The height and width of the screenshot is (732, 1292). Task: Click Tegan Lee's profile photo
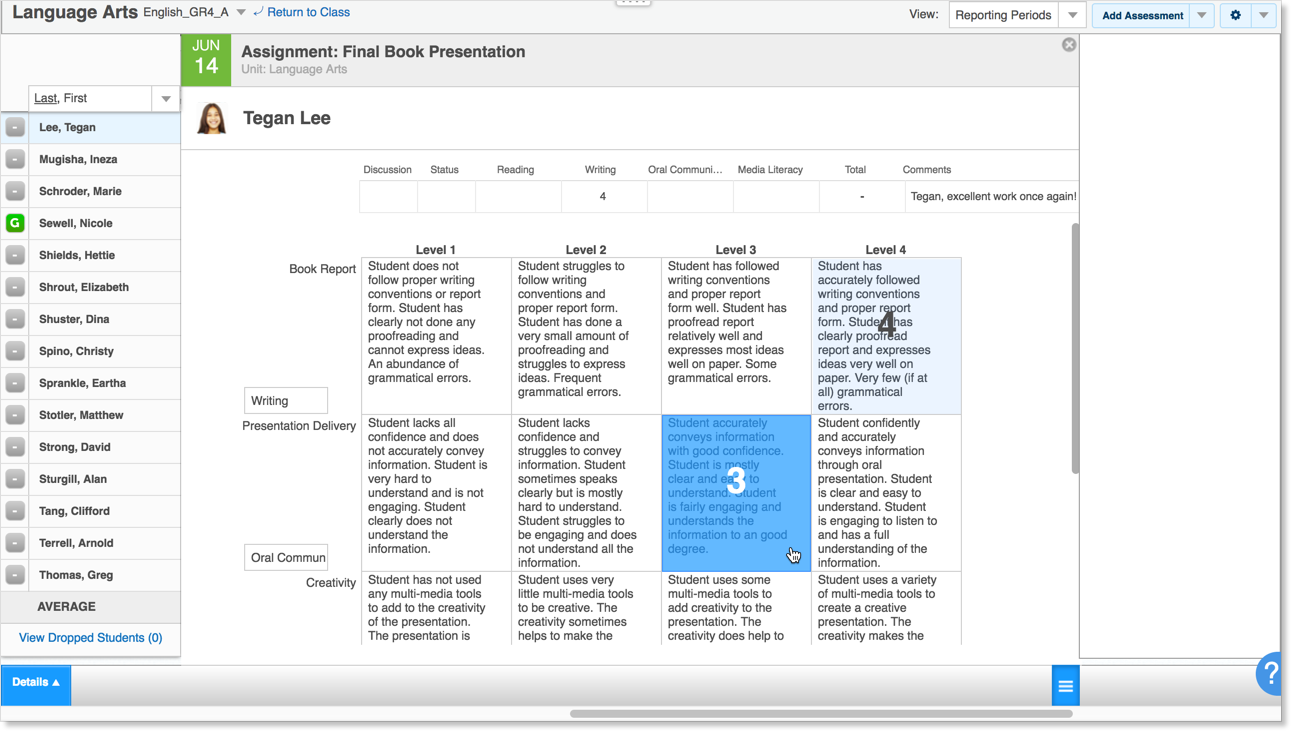tap(214, 118)
